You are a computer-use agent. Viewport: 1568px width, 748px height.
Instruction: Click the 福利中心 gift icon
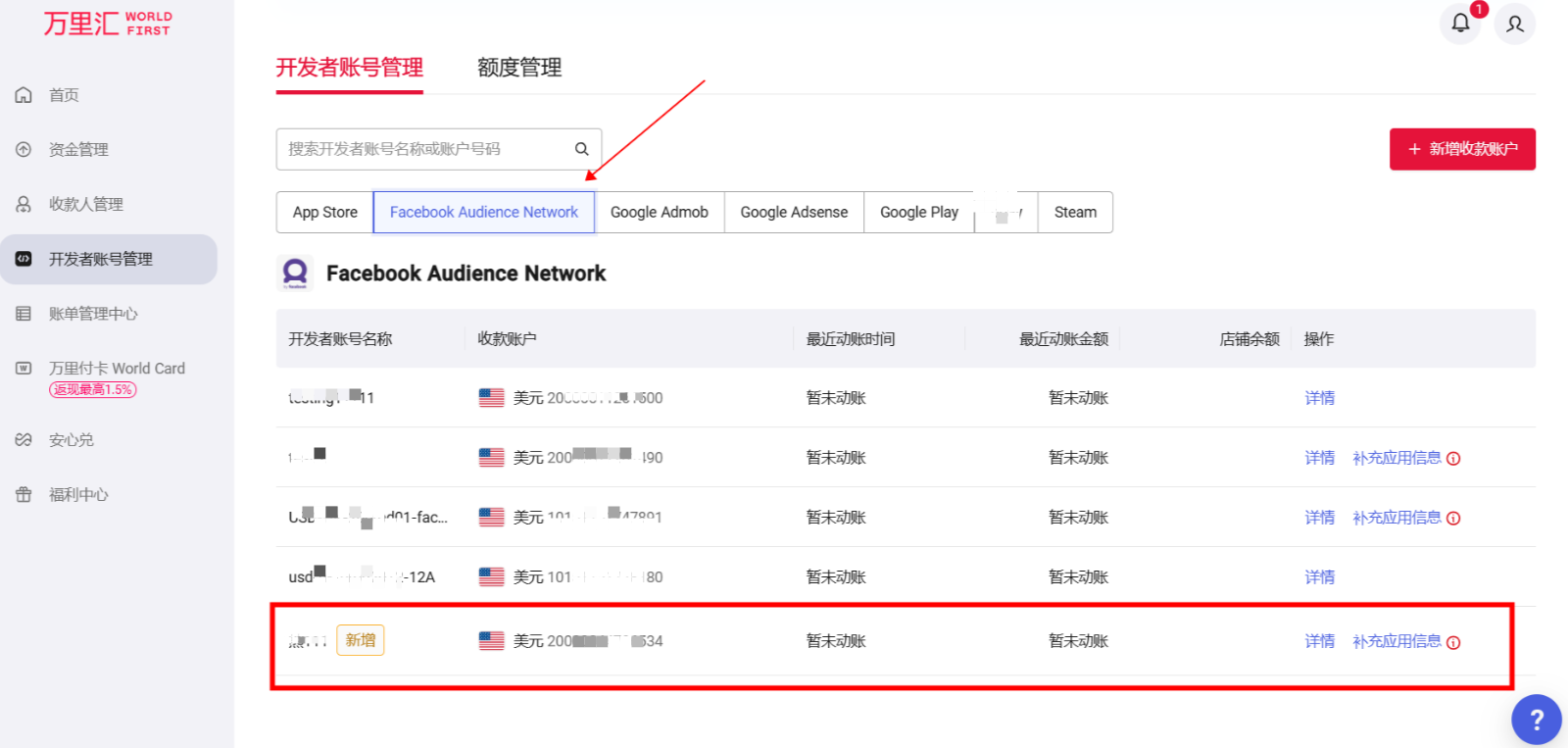pos(24,495)
